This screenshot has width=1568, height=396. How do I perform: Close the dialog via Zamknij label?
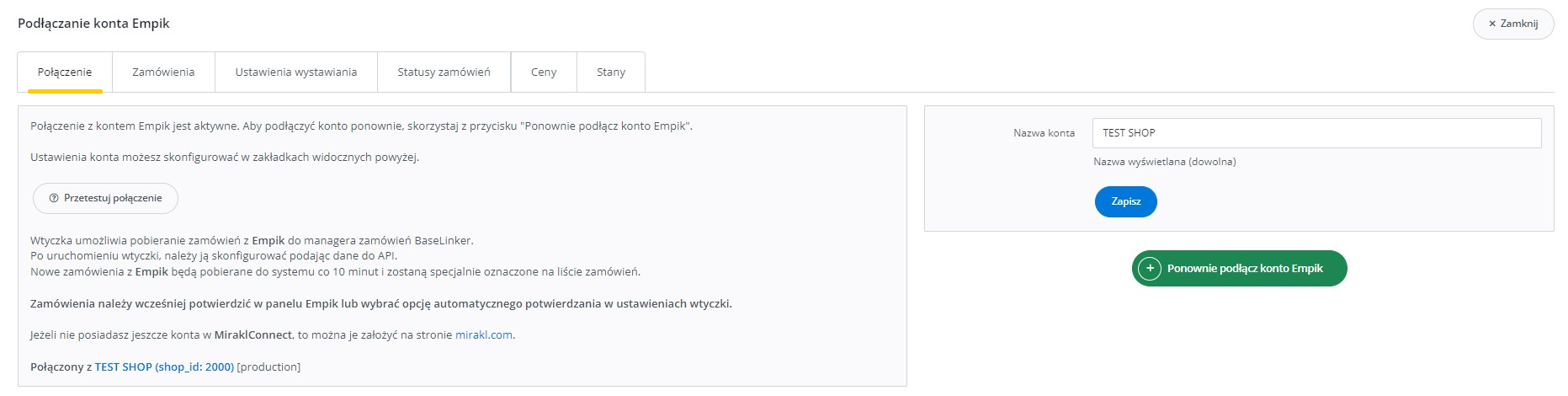tap(1519, 24)
